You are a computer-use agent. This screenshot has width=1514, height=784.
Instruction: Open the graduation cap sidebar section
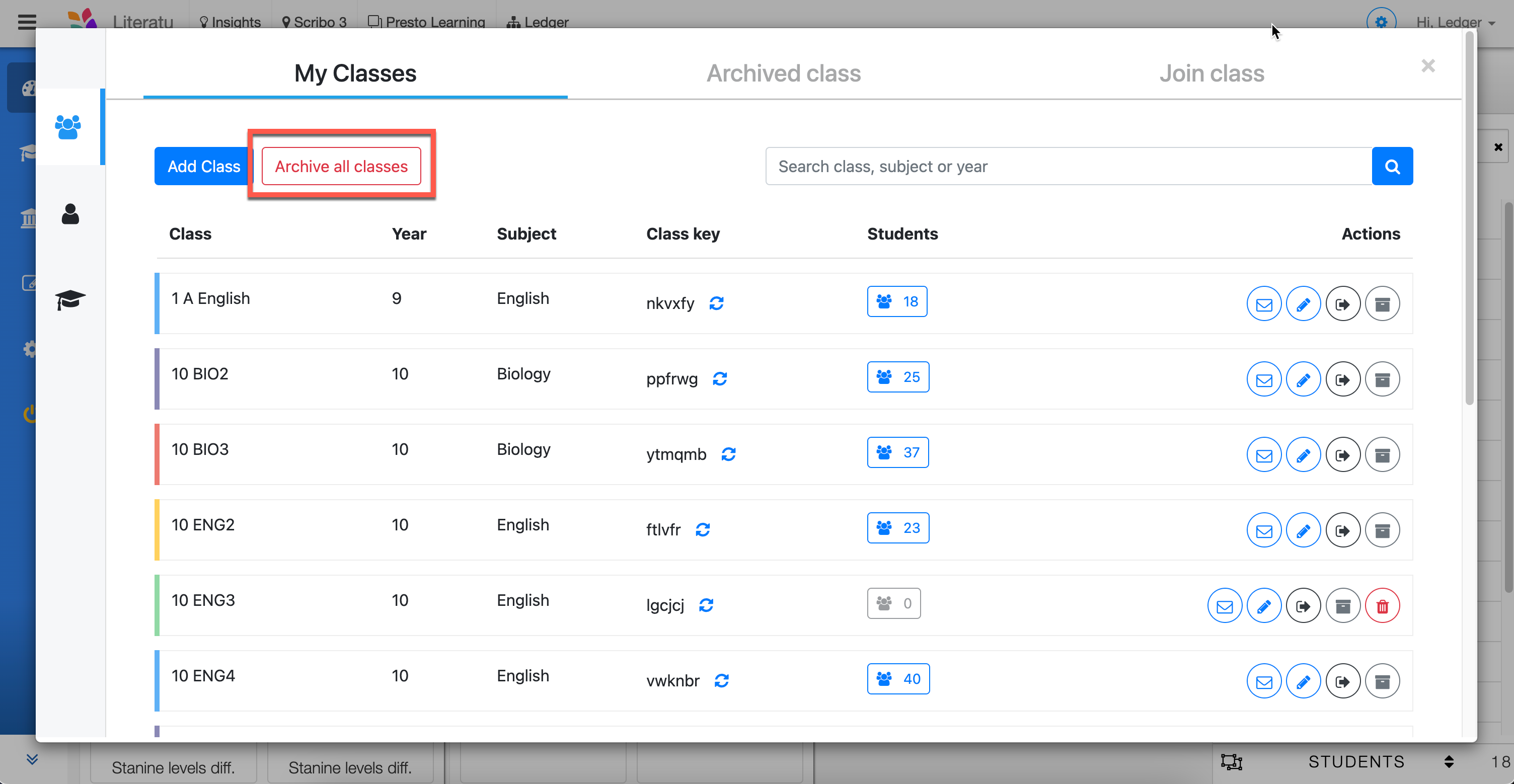[70, 300]
